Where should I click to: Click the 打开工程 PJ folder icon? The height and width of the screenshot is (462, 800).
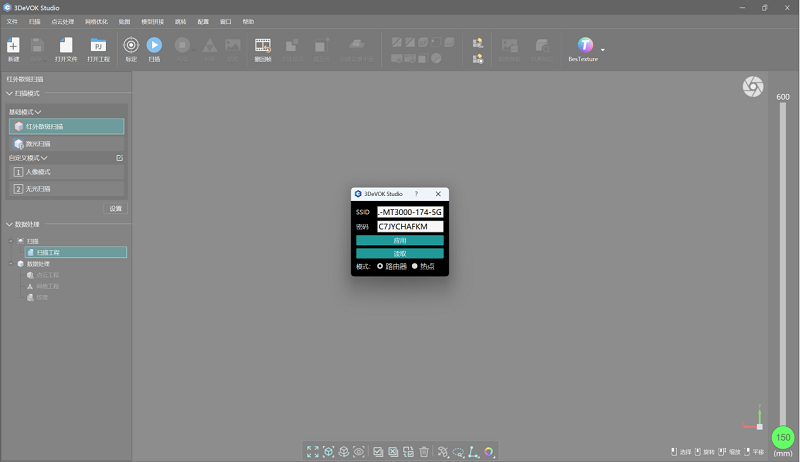[x=98, y=45]
